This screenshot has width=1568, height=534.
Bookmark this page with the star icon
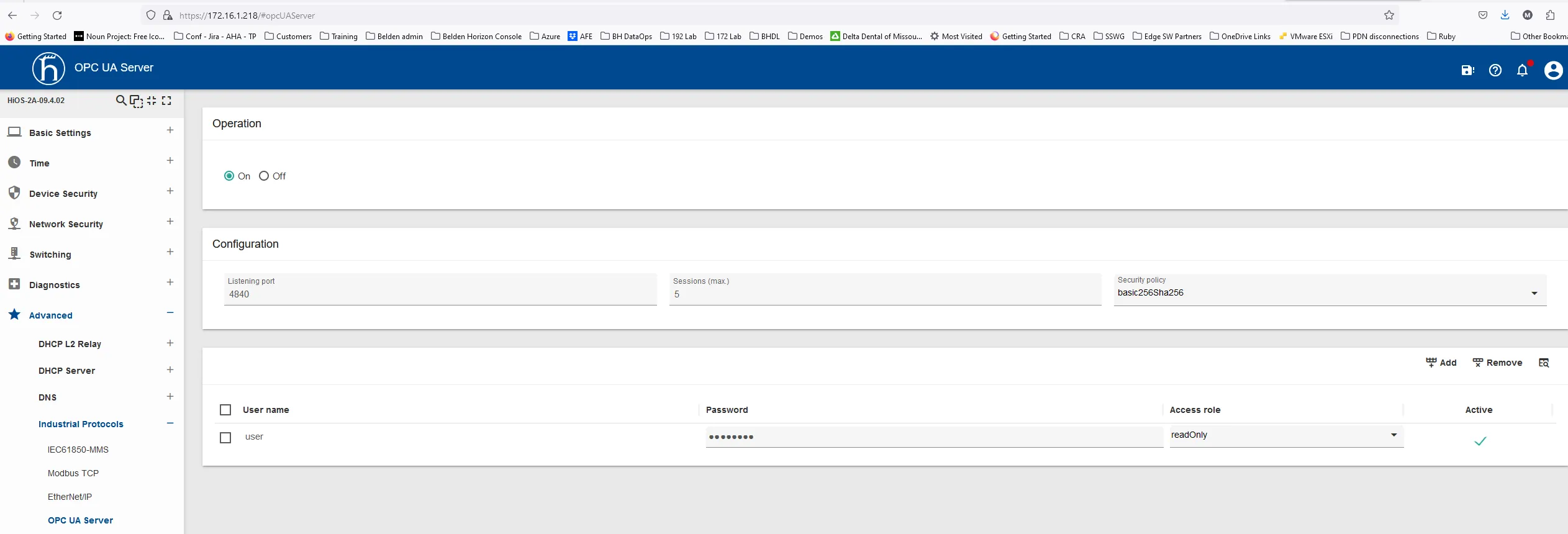pos(1389,15)
